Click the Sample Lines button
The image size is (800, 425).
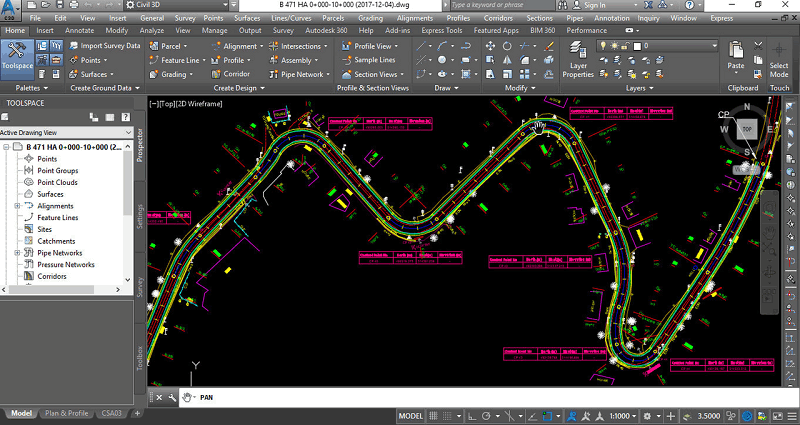pyautogui.click(x=368, y=60)
